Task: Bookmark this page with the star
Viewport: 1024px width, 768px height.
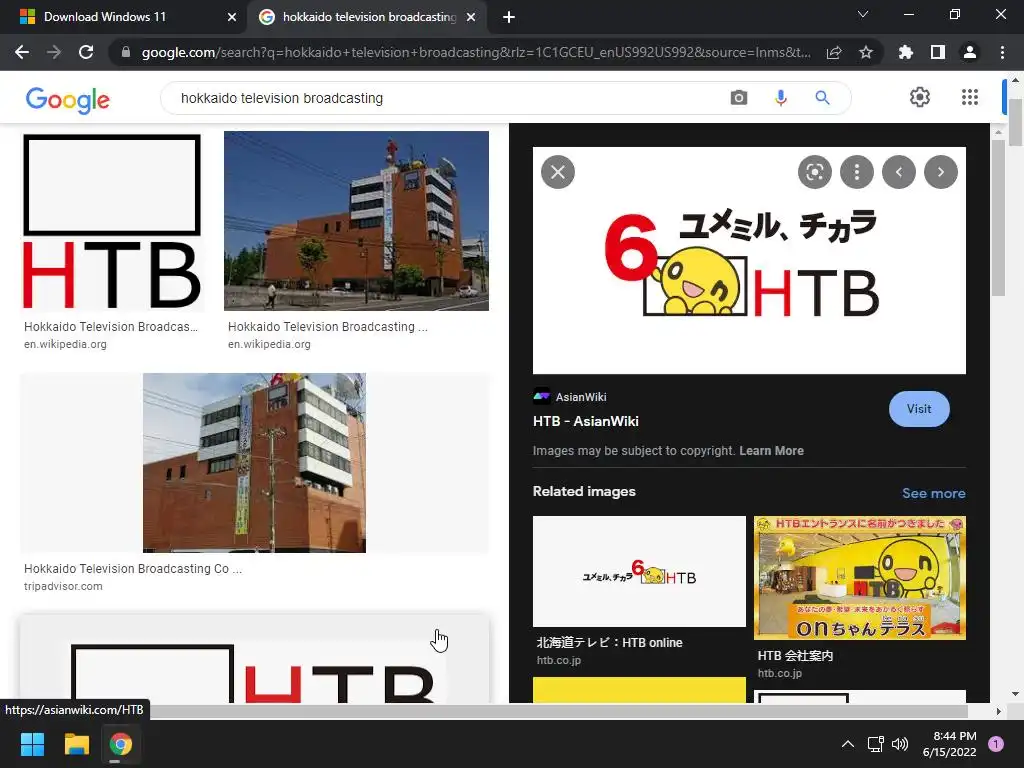Action: 866,52
